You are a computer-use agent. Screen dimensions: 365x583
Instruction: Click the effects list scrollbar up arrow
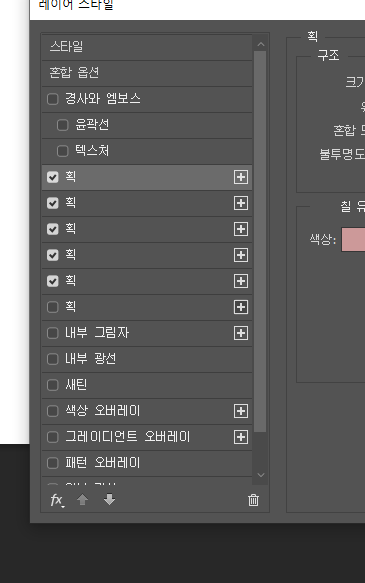pyautogui.click(x=261, y=45)
